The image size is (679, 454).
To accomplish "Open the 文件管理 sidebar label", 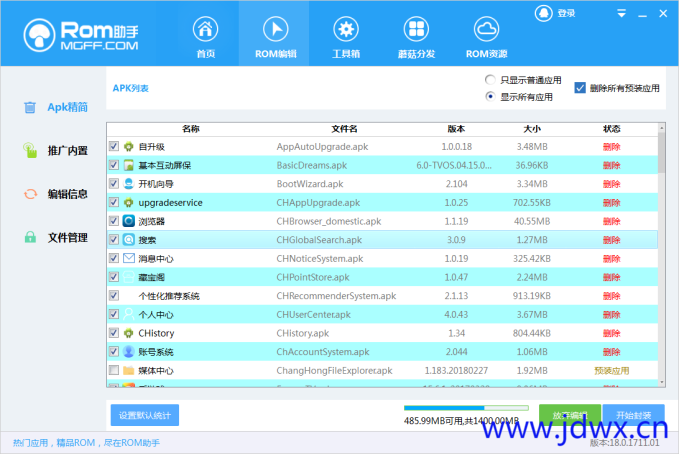I will [68, 237].
